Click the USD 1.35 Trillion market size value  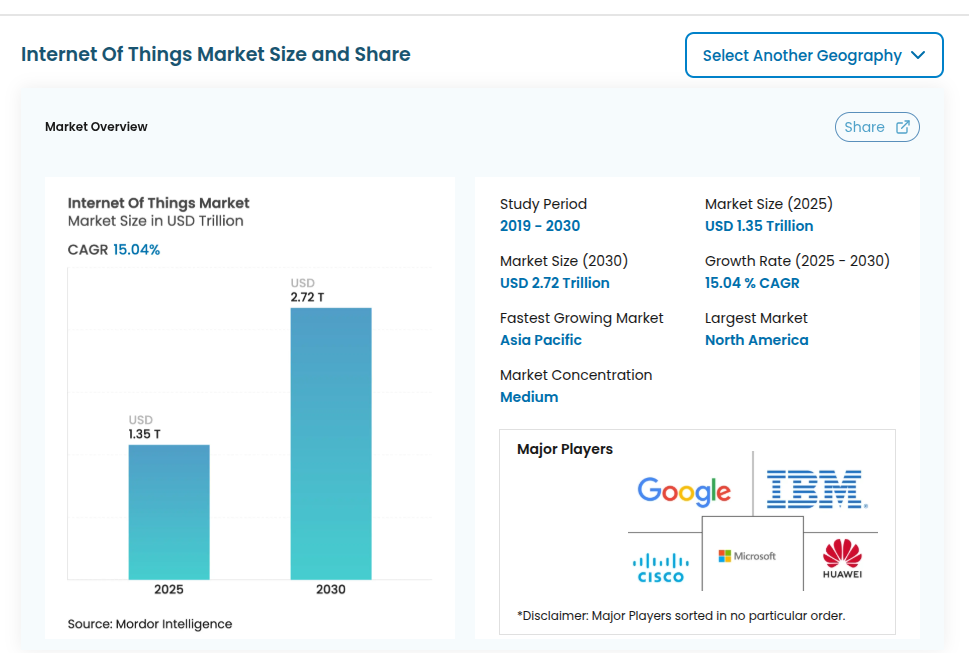click(759, 225)
